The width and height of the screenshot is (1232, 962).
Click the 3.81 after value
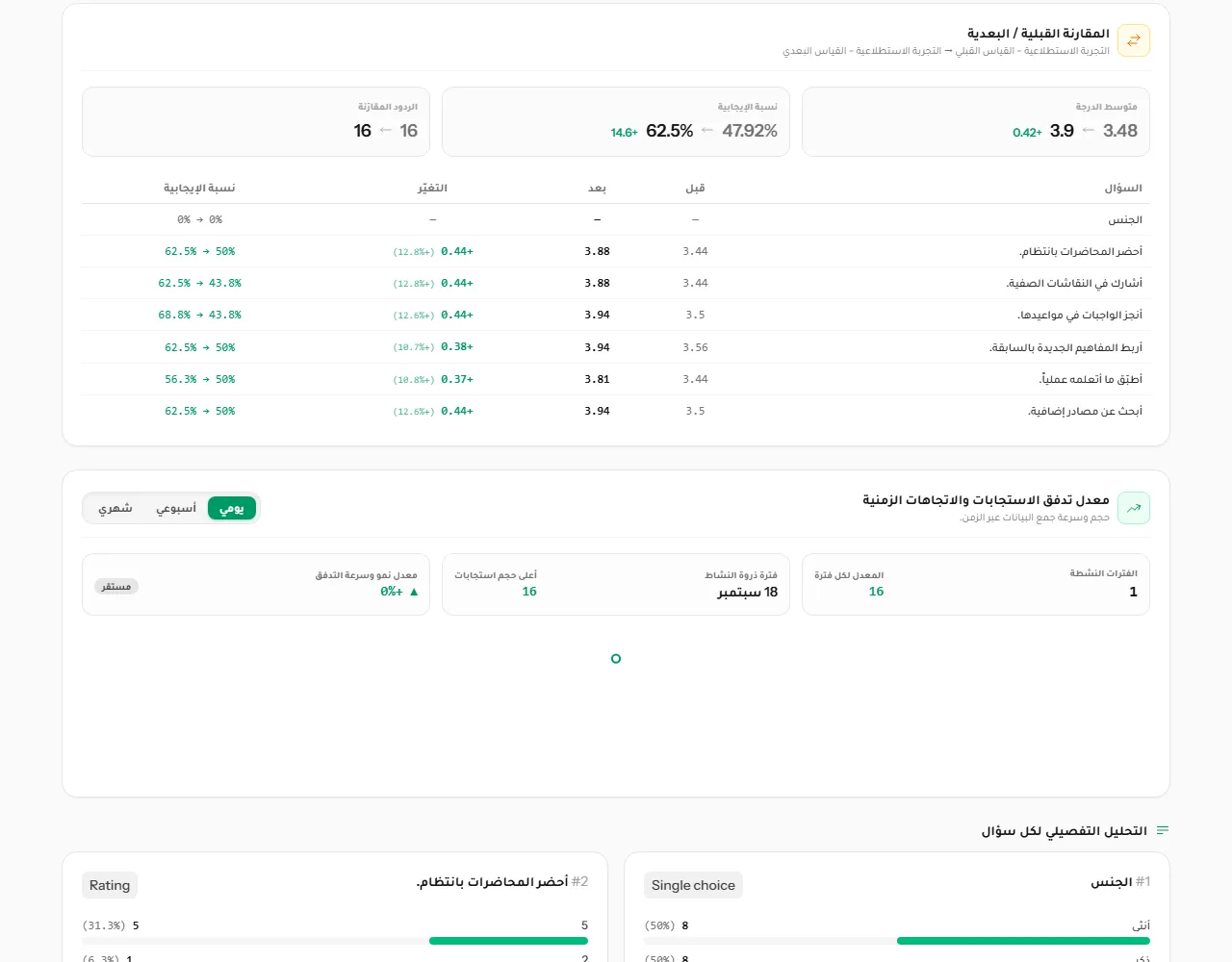click(x=597, y=379)
